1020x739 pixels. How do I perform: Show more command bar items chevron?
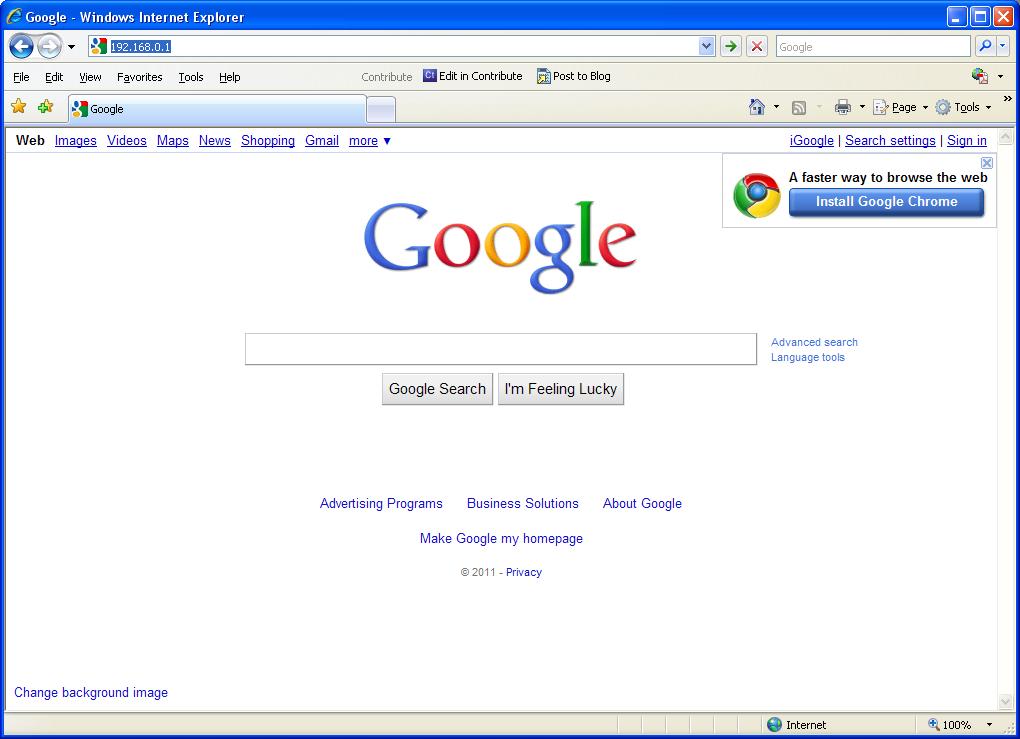[1008, 99]
